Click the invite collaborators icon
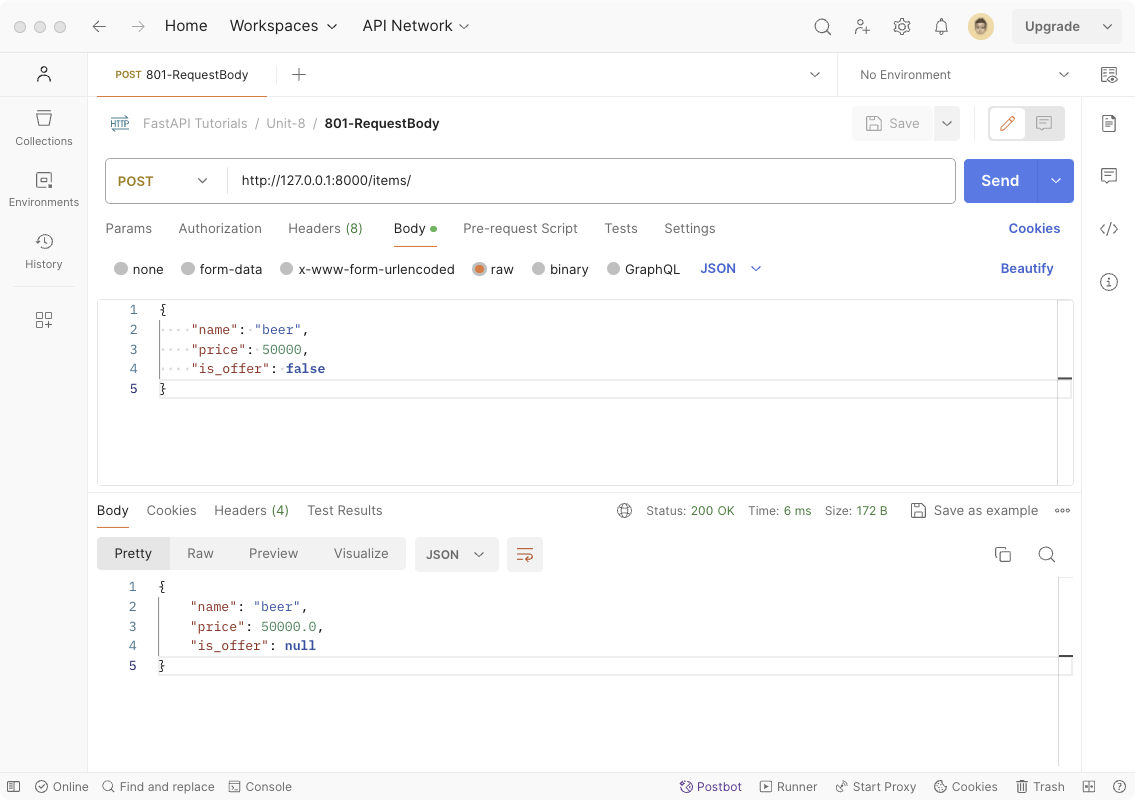Viewport: 1135px width, 800px height. [x=862, y=27]
